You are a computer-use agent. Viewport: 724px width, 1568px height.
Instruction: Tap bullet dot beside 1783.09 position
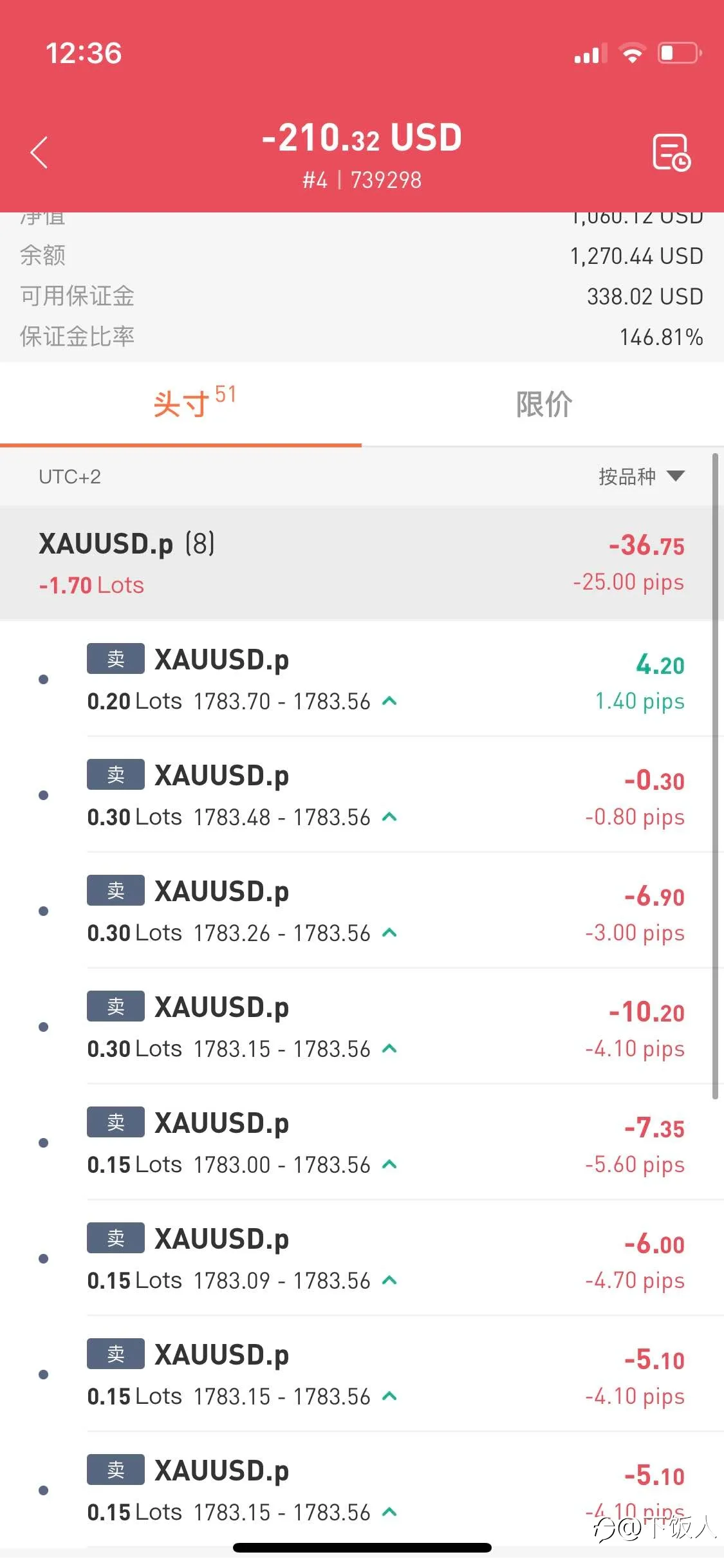[44, 1258]
